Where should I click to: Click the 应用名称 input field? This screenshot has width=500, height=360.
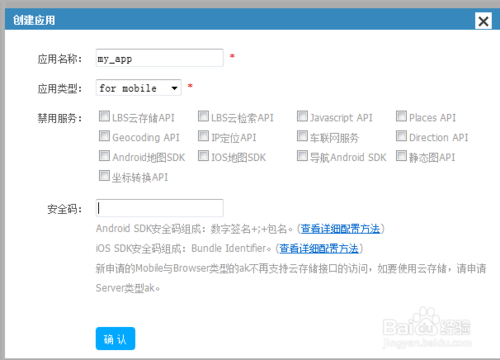click(159, 58)
